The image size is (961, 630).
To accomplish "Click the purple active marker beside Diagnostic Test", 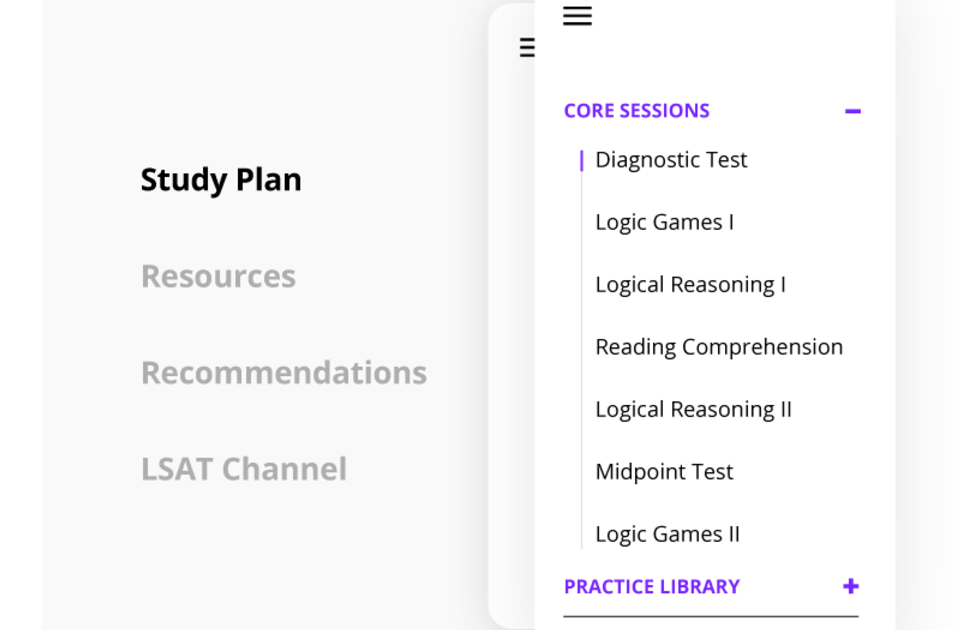I will (581, 160).
